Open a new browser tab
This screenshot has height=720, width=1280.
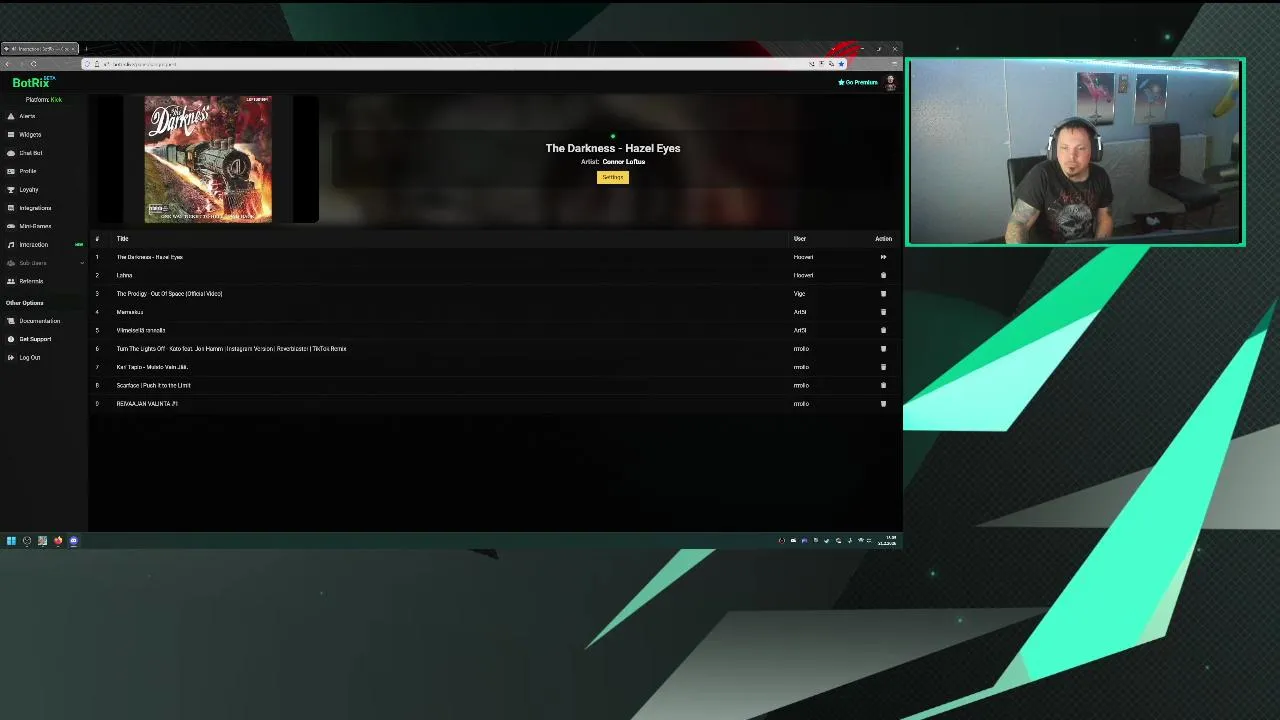(86, 49)
